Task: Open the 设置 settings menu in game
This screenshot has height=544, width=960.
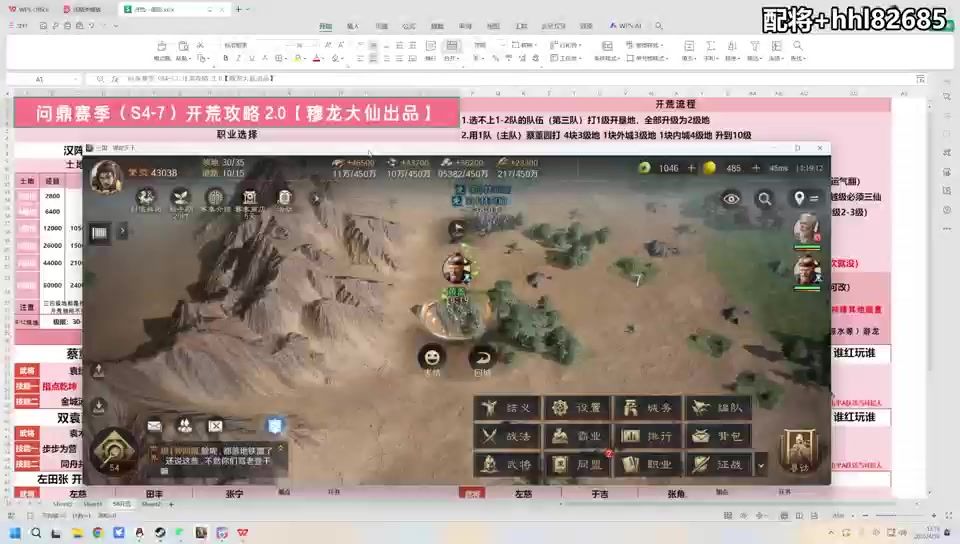Action: point(576,408)
